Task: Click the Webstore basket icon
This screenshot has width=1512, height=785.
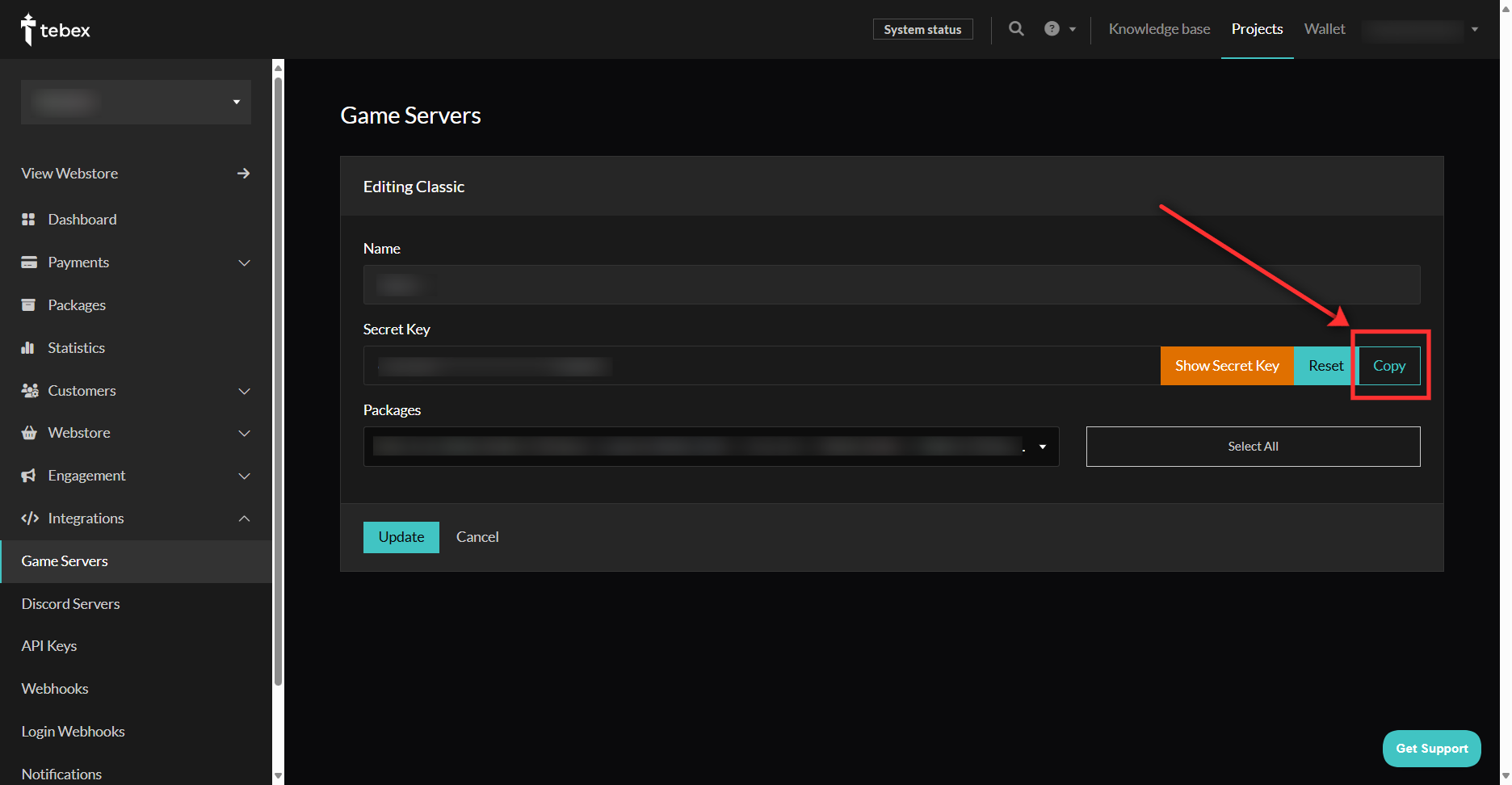Action: point(29,433)
